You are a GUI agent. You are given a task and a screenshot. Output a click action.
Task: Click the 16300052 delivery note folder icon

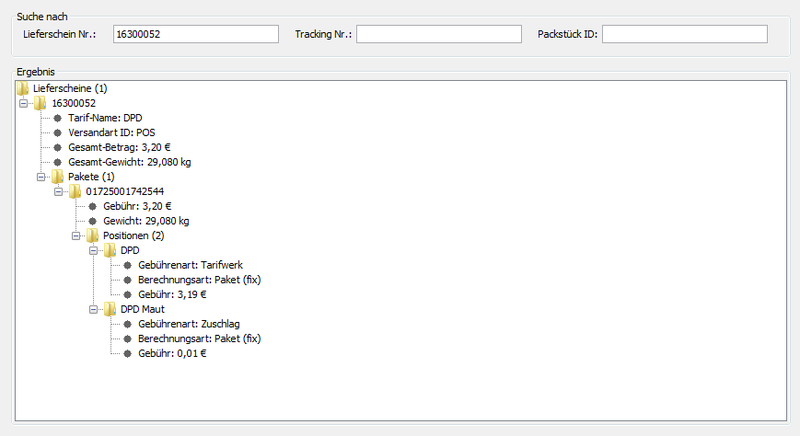tap(40, 103)
